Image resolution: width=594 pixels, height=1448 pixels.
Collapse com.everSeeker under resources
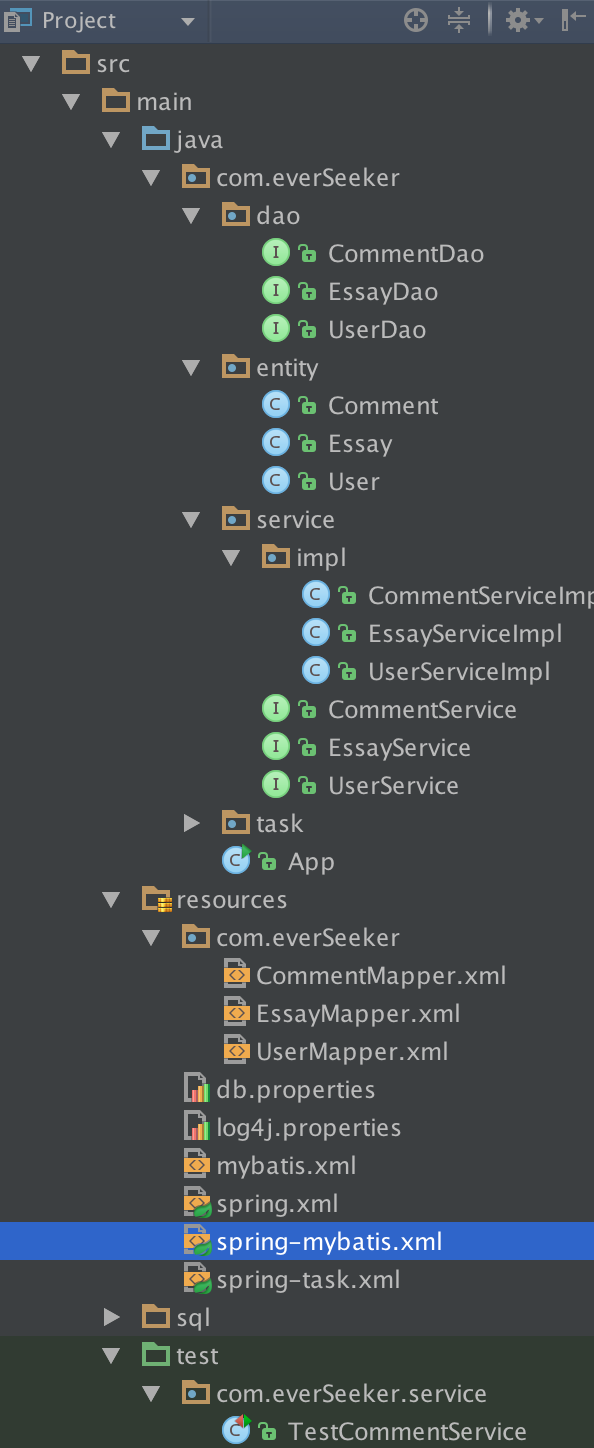click(x=151, y=938)
